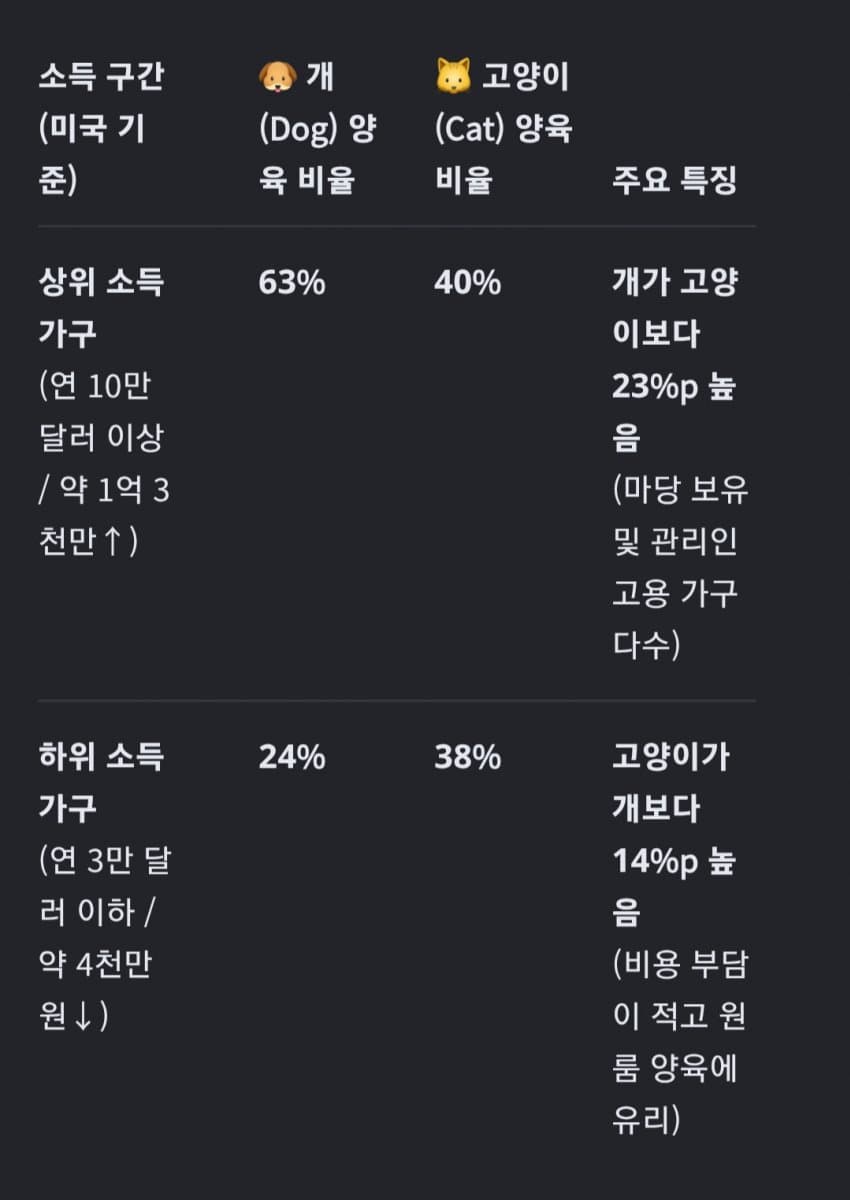Click the 63% dog ownership value

click(292, 283)
